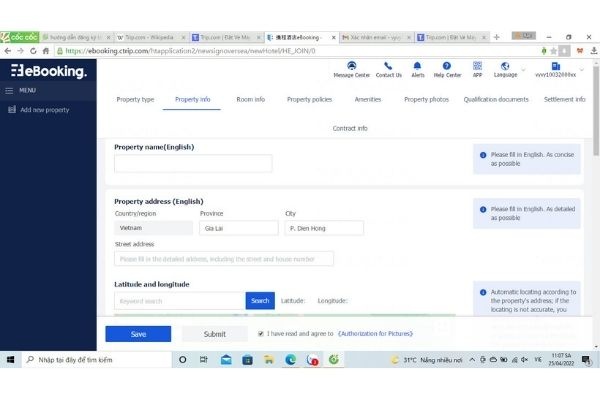Screen dimensions: 600x400
Task: Open the Mail app on taskbar
Action: click(226, 360)
